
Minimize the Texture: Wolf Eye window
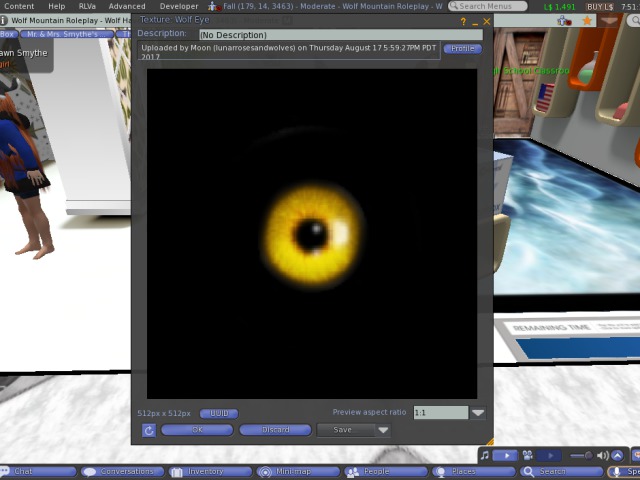click(475, 22)
